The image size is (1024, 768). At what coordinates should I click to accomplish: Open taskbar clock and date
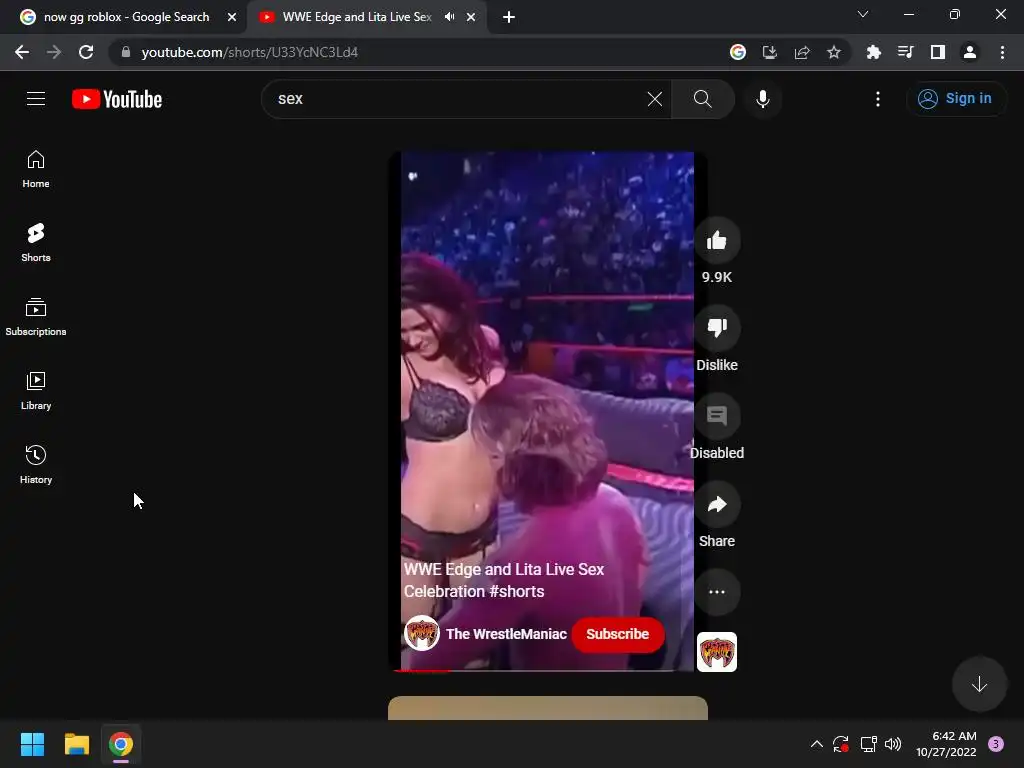tap(946, 744)
